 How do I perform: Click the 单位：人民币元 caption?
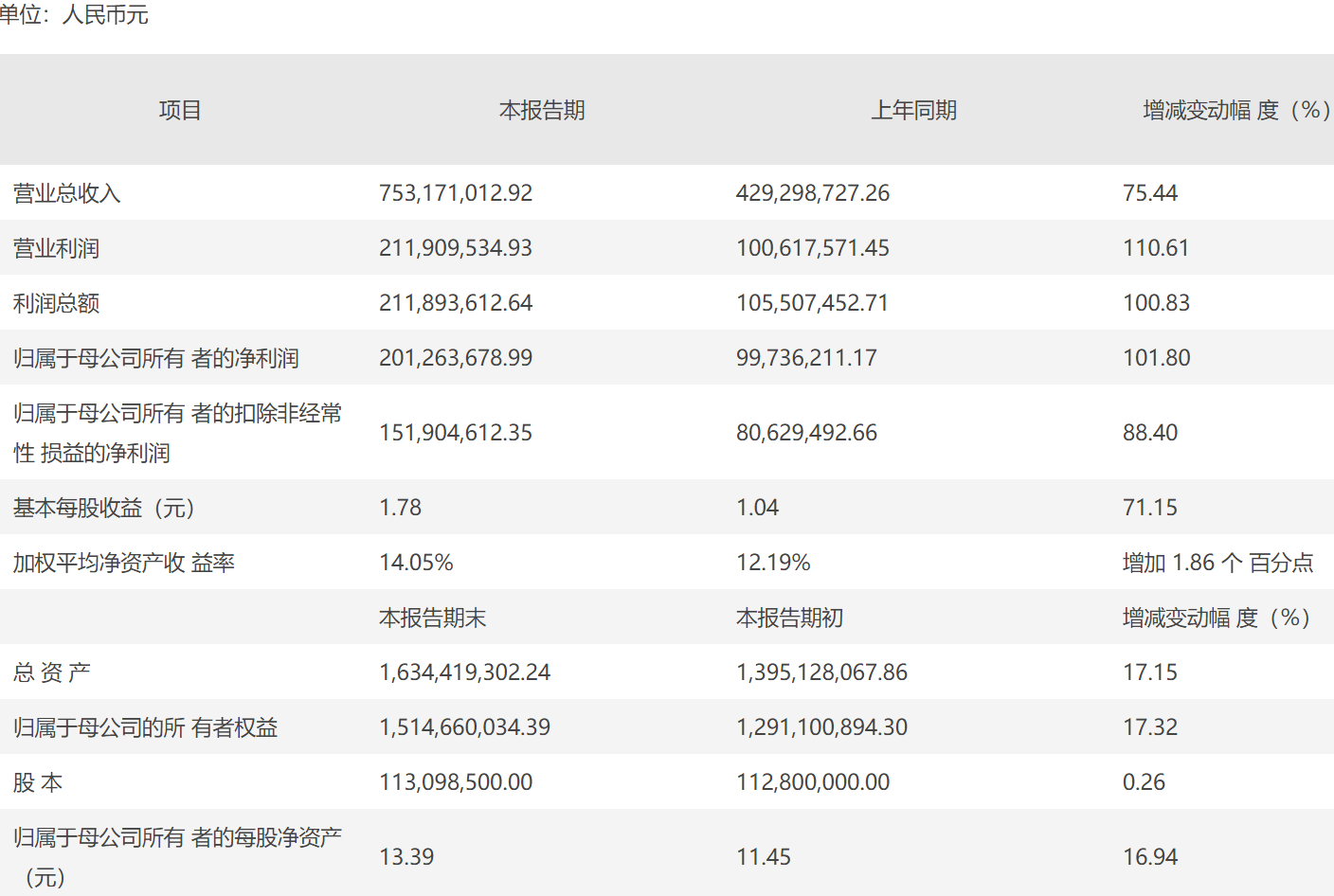point(74,15)
